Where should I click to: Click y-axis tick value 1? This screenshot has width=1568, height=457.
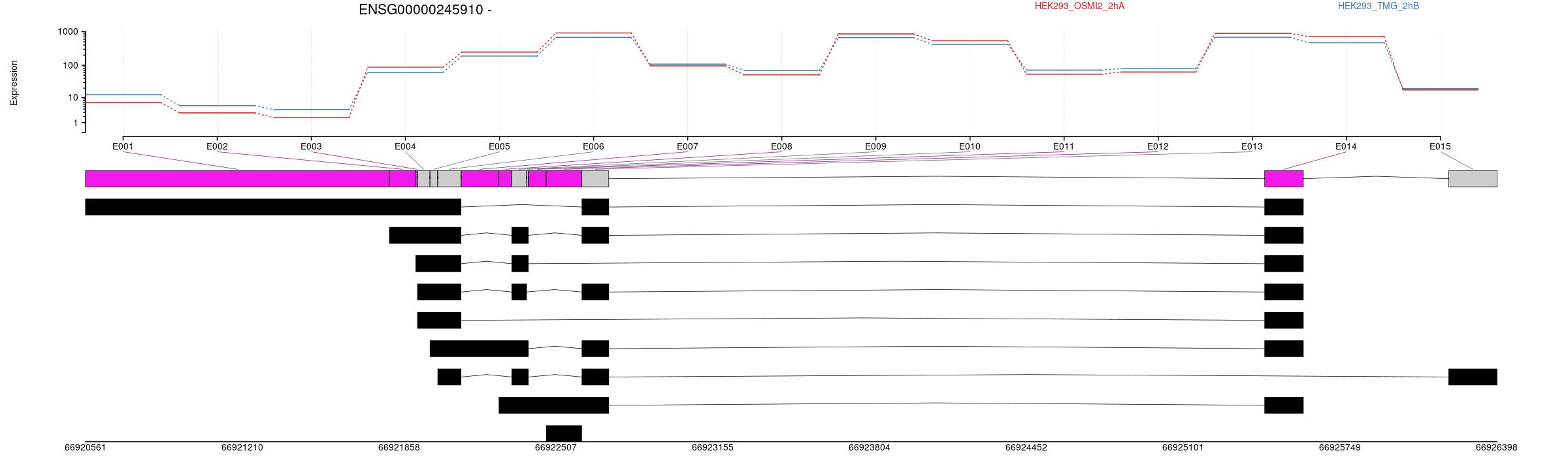(x=76, y=123)
